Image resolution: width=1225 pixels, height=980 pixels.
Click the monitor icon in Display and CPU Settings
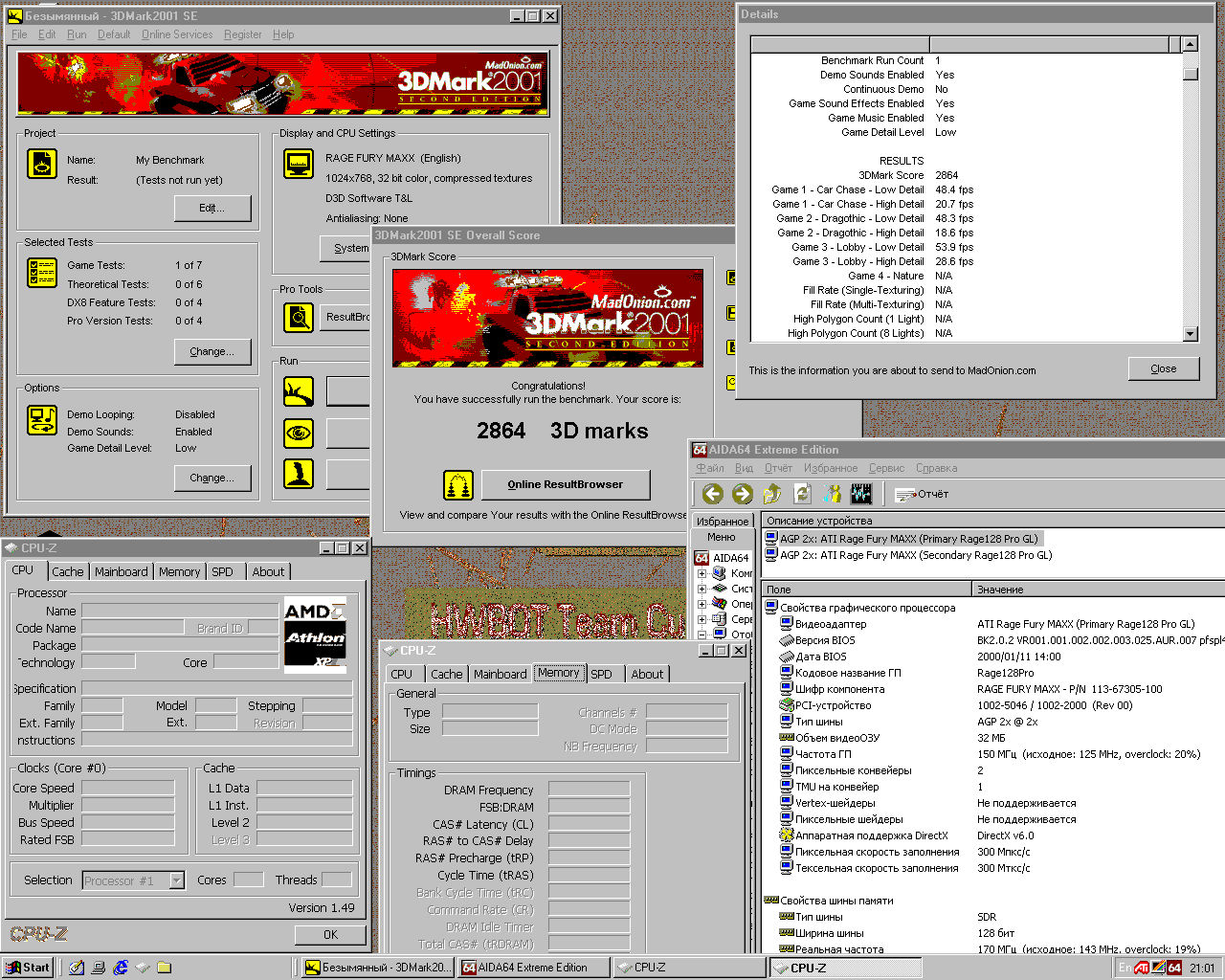click(x=299, y=164)
